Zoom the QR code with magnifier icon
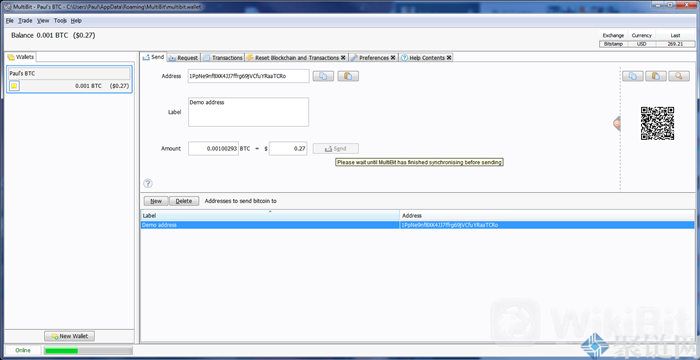 point(679,76)
